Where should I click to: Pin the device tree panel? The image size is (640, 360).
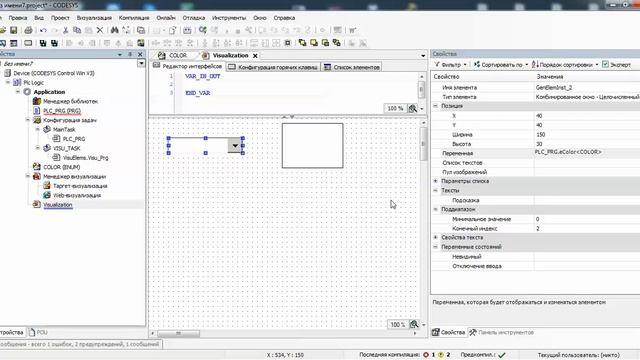pyautogui.click(x=130, y=54)
